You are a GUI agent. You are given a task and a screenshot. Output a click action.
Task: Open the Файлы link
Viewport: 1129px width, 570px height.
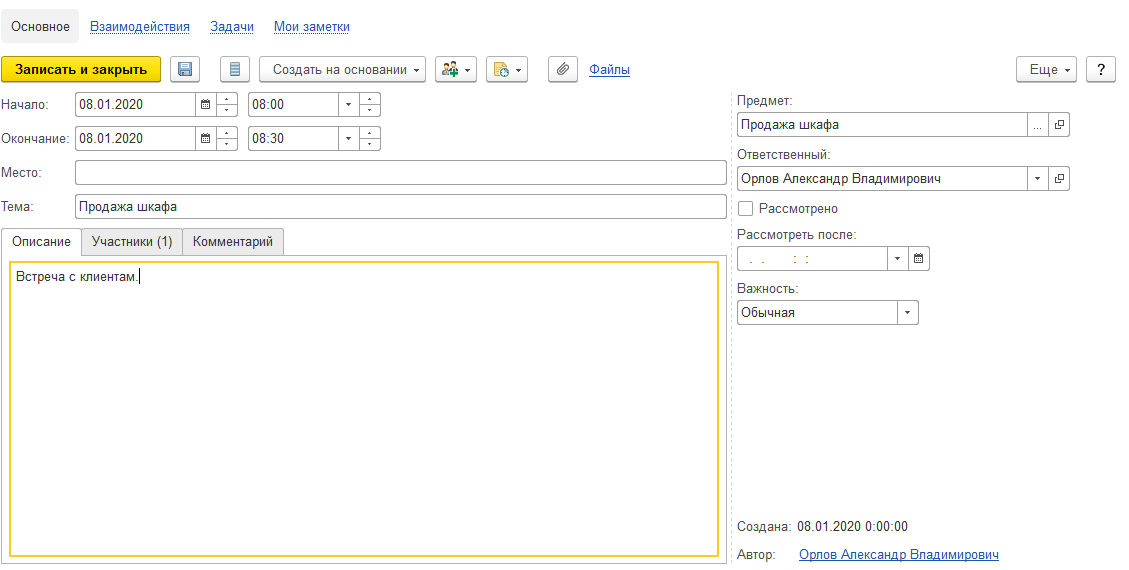point(609,70)
